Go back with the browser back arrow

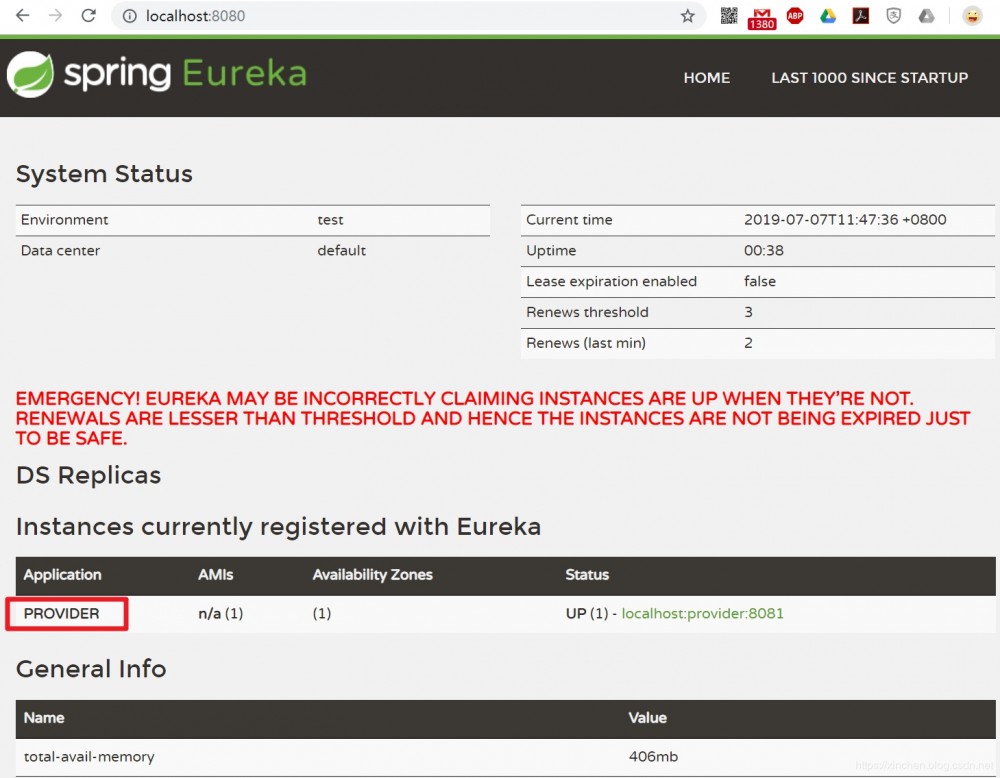22,15
